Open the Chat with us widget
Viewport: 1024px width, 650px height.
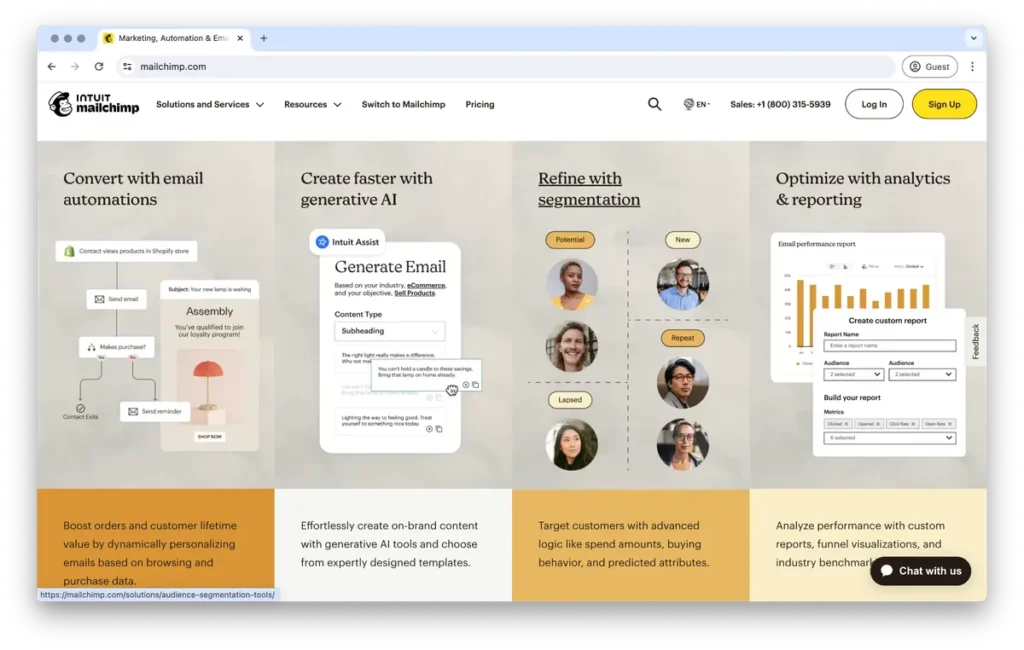[920, 571]
